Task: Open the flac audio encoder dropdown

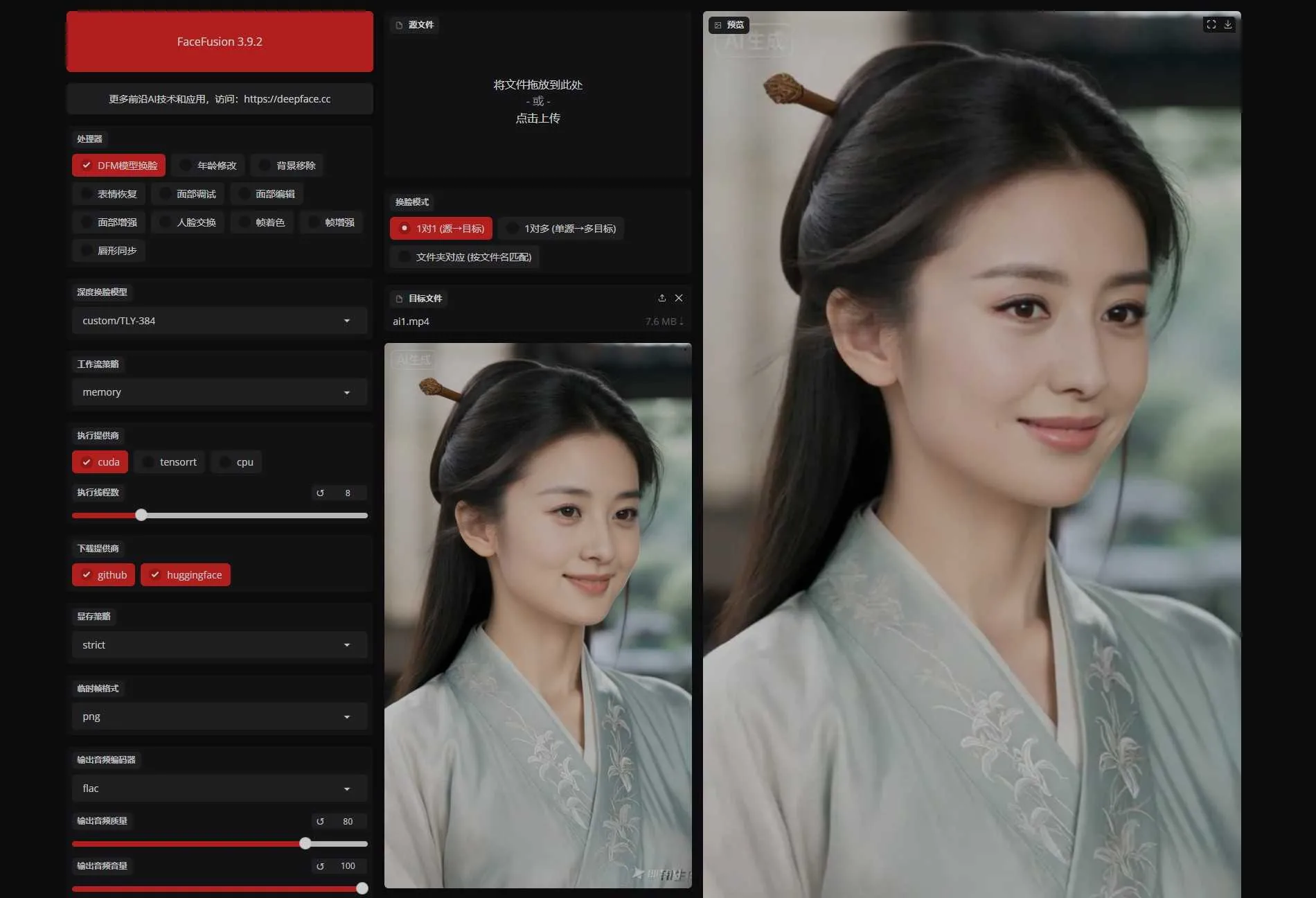Action: [220, 789]
